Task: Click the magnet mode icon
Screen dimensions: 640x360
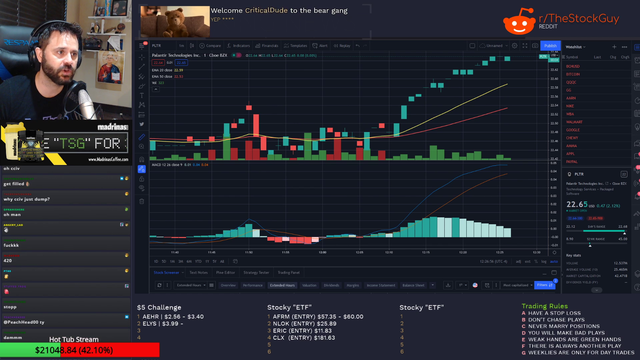Action: [142, 159]
